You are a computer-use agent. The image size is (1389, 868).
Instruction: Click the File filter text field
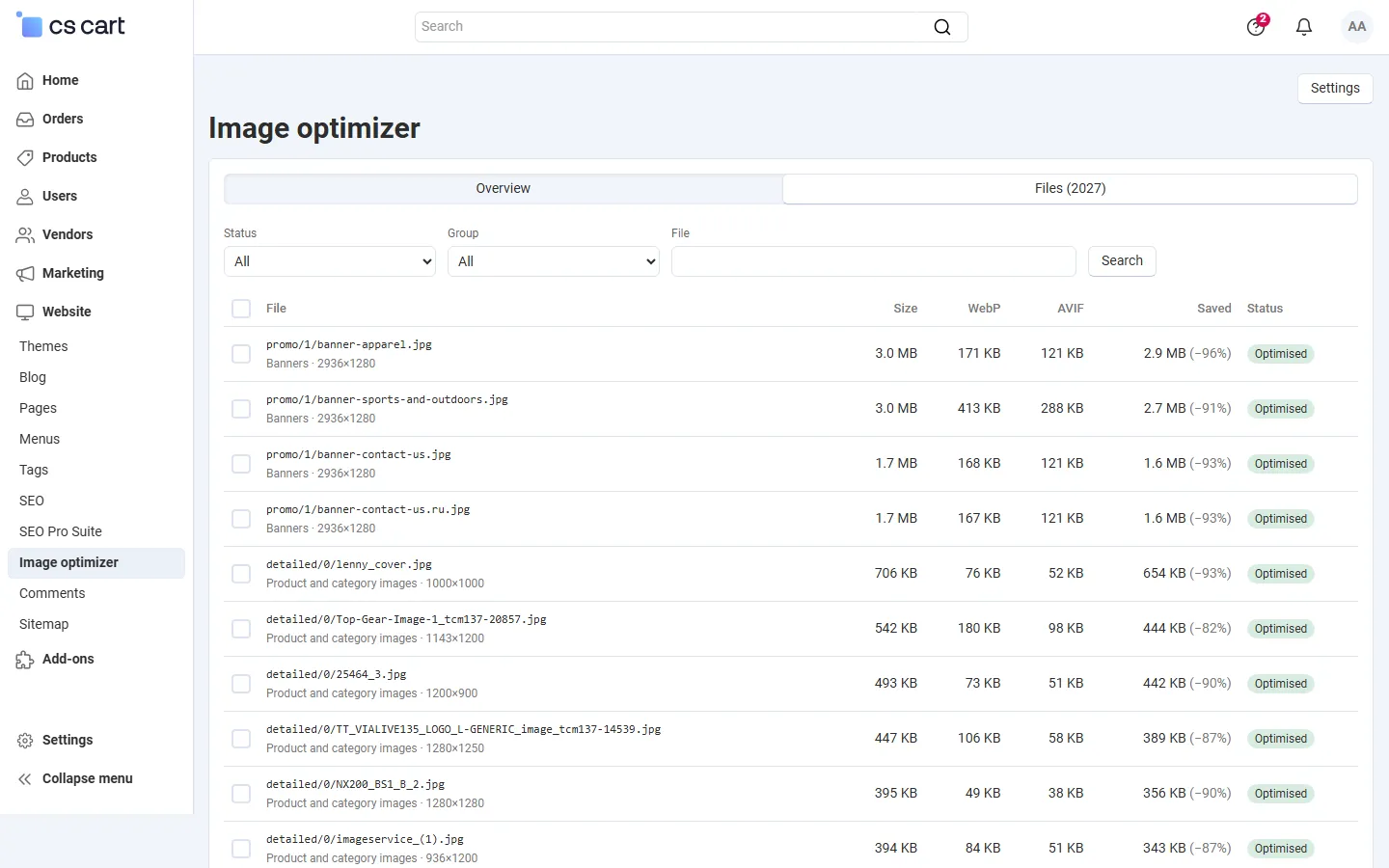(874, 261)
